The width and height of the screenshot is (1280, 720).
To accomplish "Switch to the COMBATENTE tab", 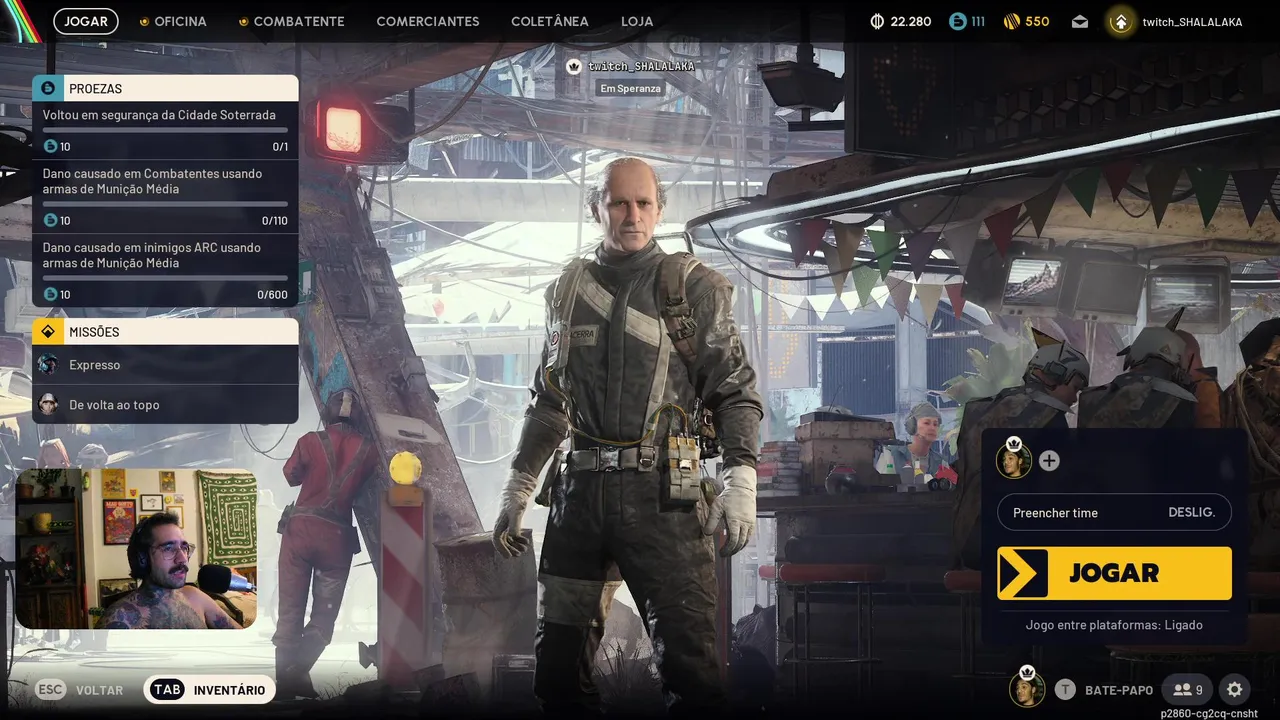I will click(291, 21).
